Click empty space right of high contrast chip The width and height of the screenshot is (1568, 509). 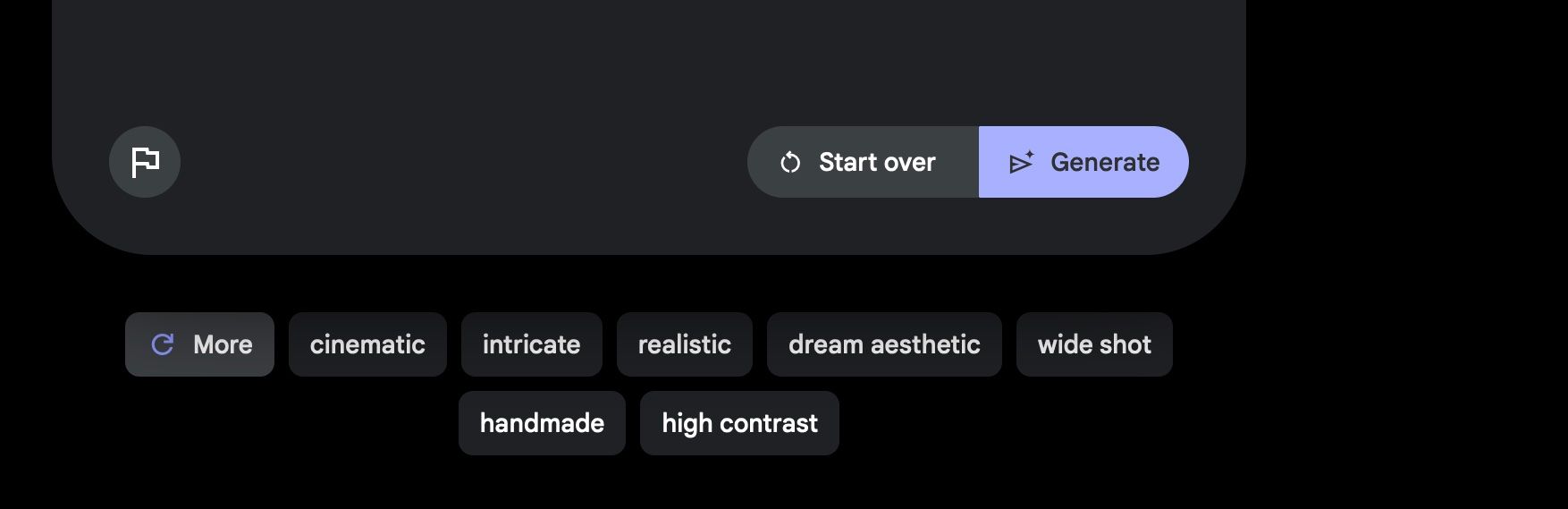[1010, 423]
